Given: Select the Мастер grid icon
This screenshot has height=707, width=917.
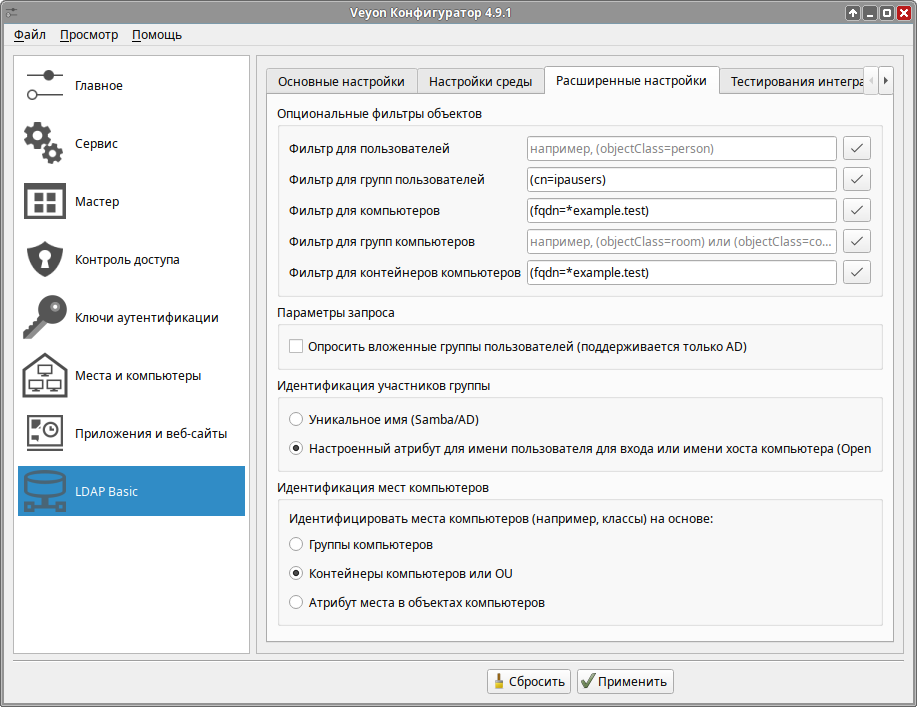Looking at the screenshot, I should click(45, 201).
